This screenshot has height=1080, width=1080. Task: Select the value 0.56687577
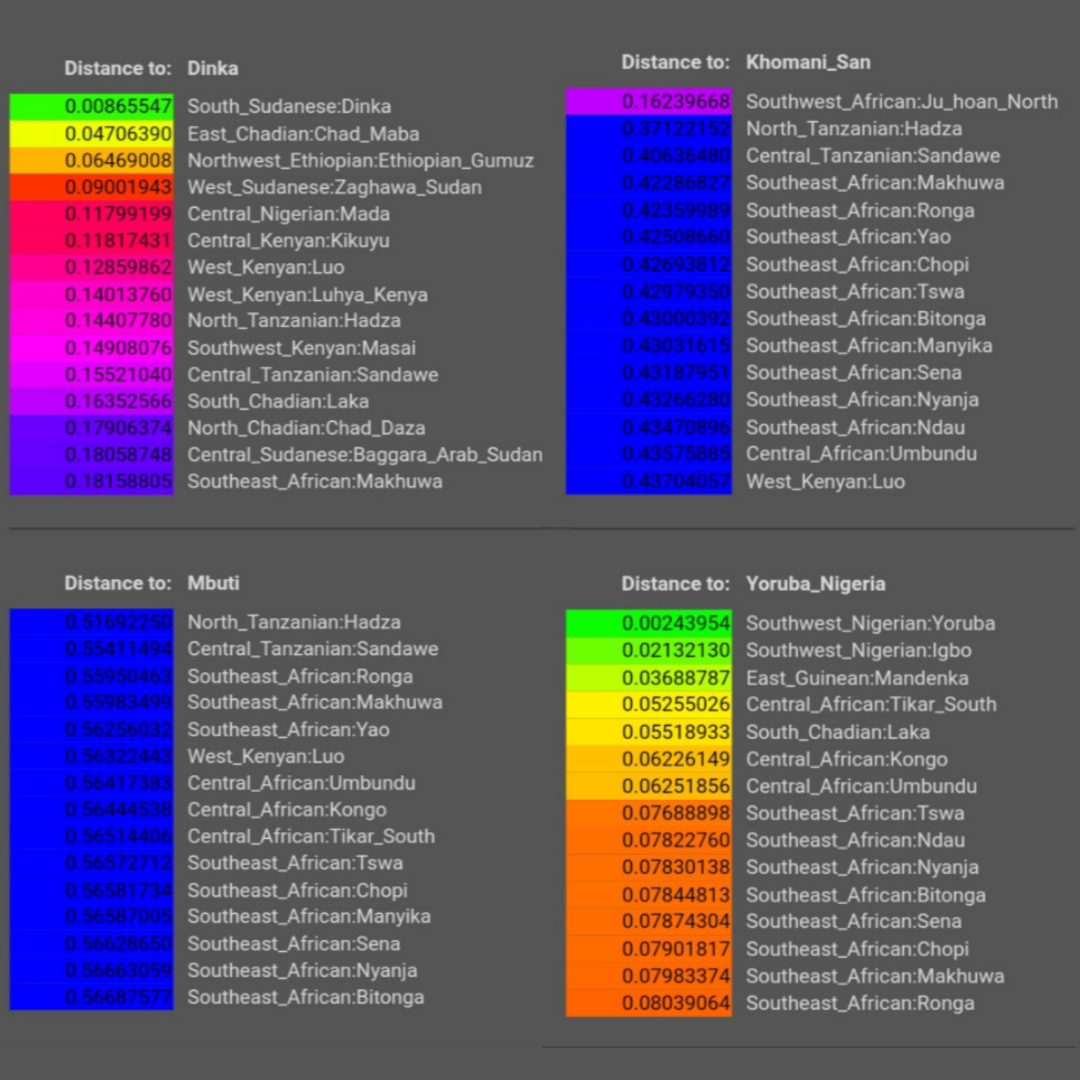tap(118, 997)
